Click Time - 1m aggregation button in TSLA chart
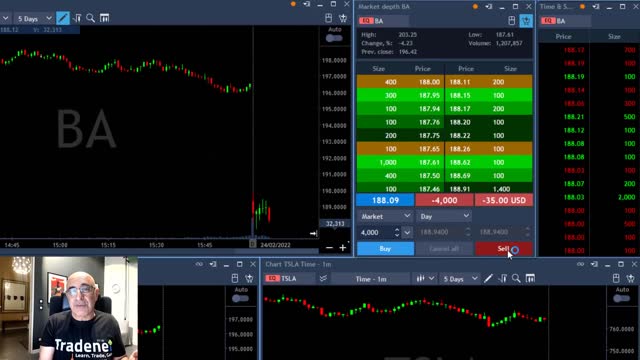This screenshot has width=640, height=360. coord(371,279)
